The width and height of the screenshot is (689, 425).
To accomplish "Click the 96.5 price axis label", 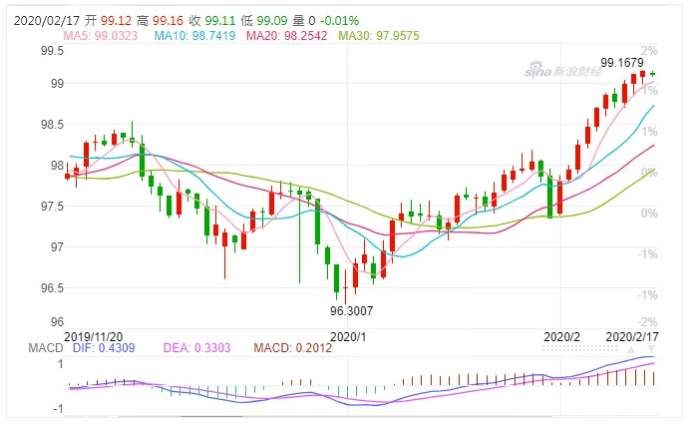I will pos(52,288).
